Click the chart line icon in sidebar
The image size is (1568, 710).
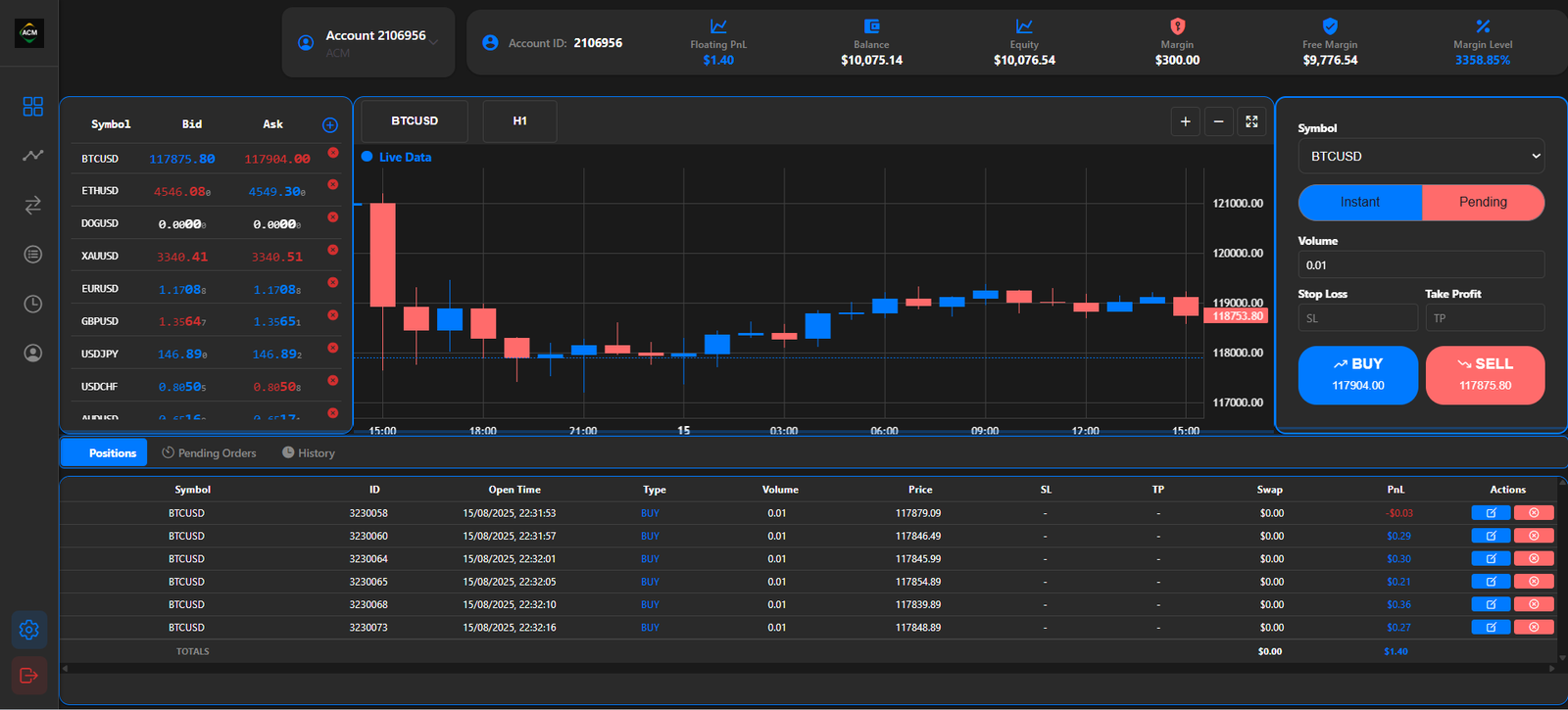click(32, 155)
